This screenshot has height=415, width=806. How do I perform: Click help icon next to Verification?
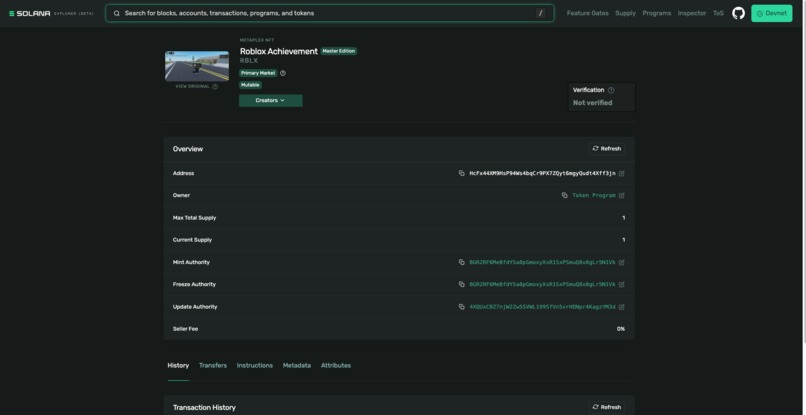[x=611, y=90]
